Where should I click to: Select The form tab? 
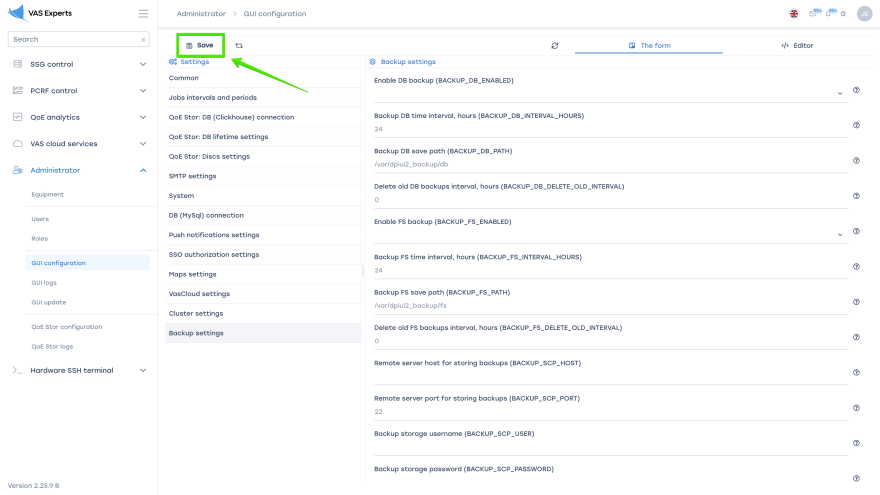(x=649, y=45)
